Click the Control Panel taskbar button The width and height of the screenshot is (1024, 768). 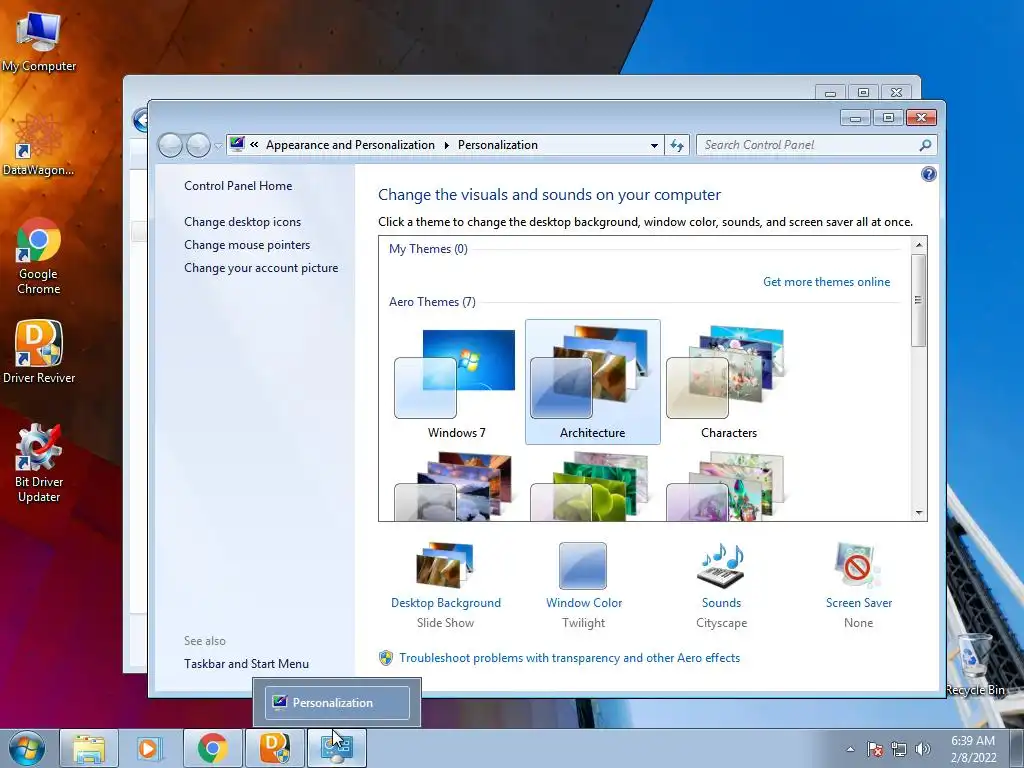[x=337, y=748]
